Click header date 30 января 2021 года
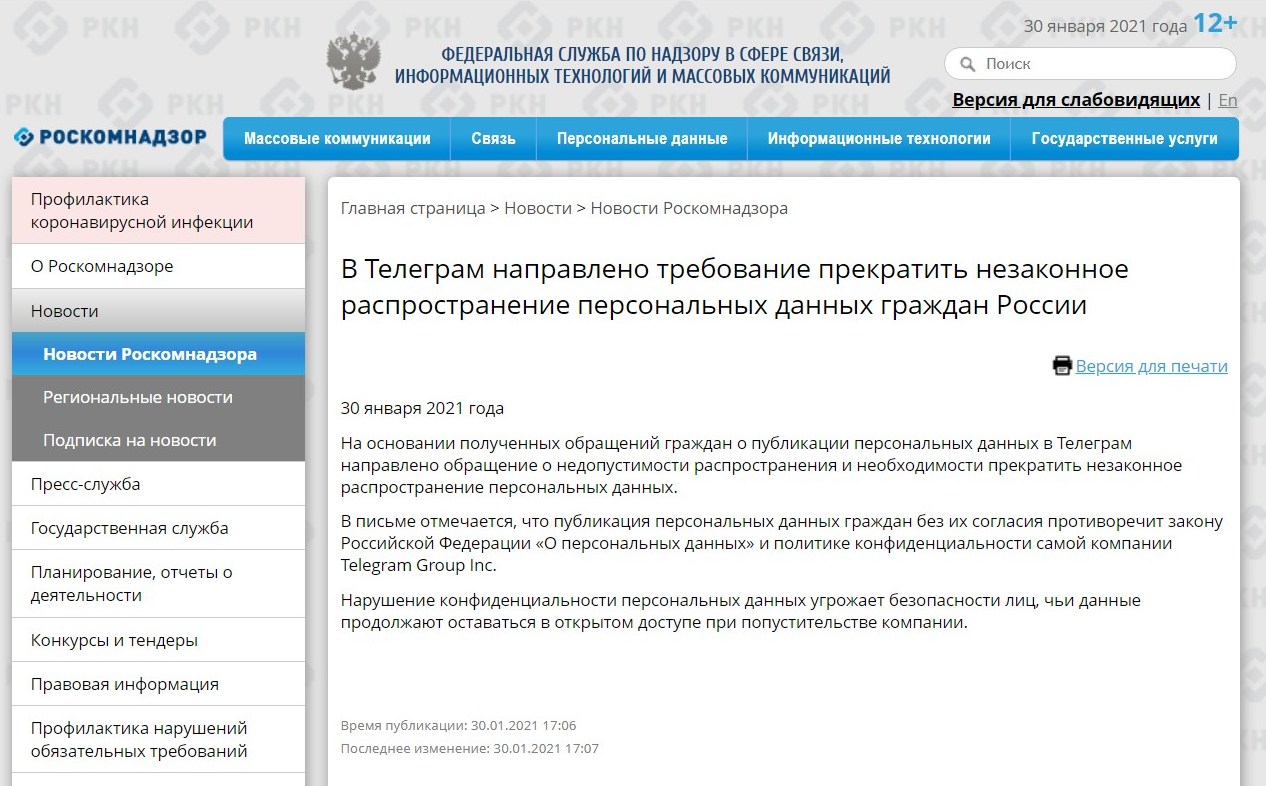 coord(1105,26)
